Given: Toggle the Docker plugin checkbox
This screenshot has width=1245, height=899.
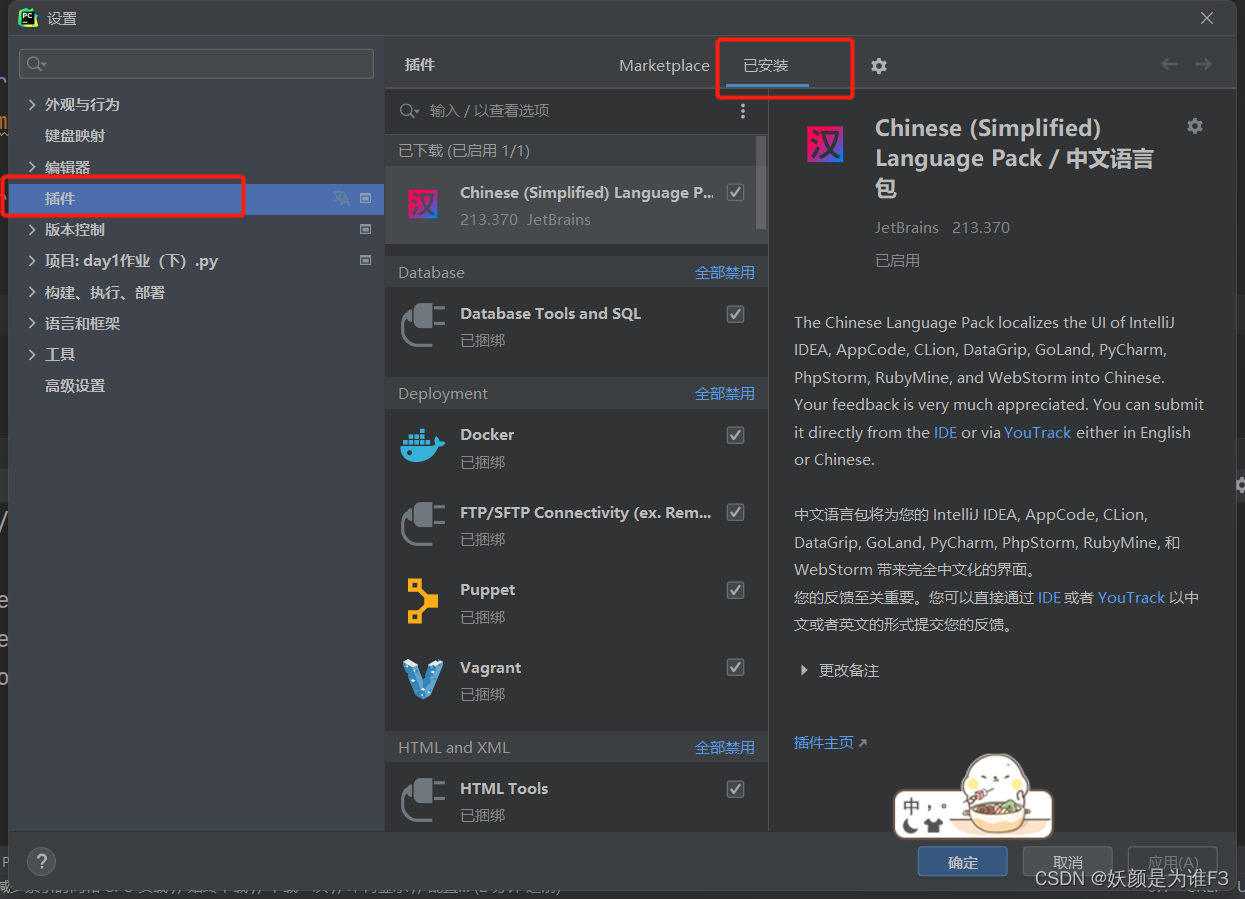Looking at the screenshot, I should (735, 435).
